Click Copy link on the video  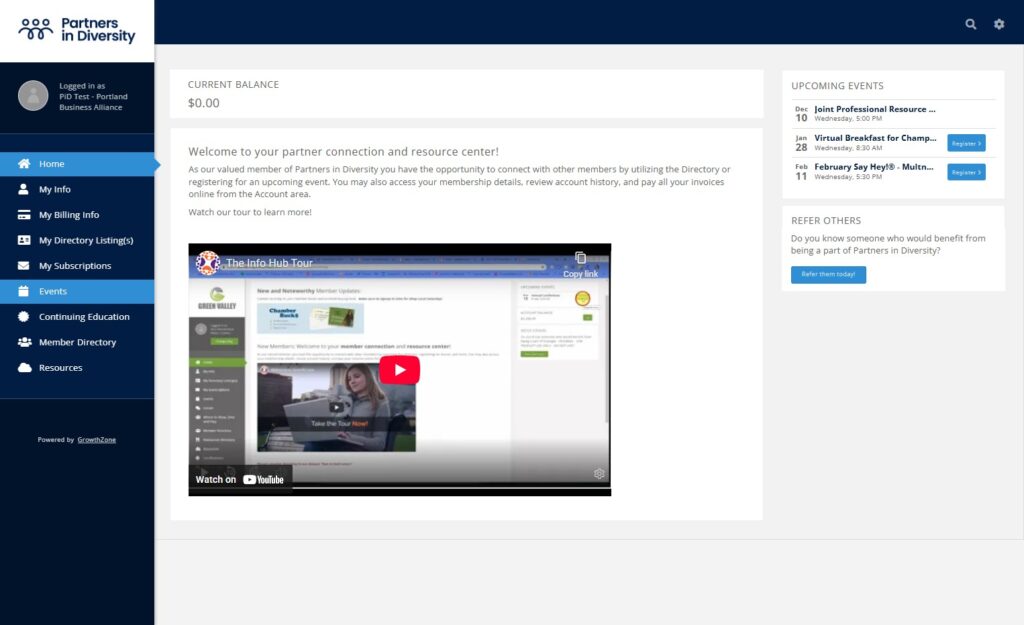580,265
